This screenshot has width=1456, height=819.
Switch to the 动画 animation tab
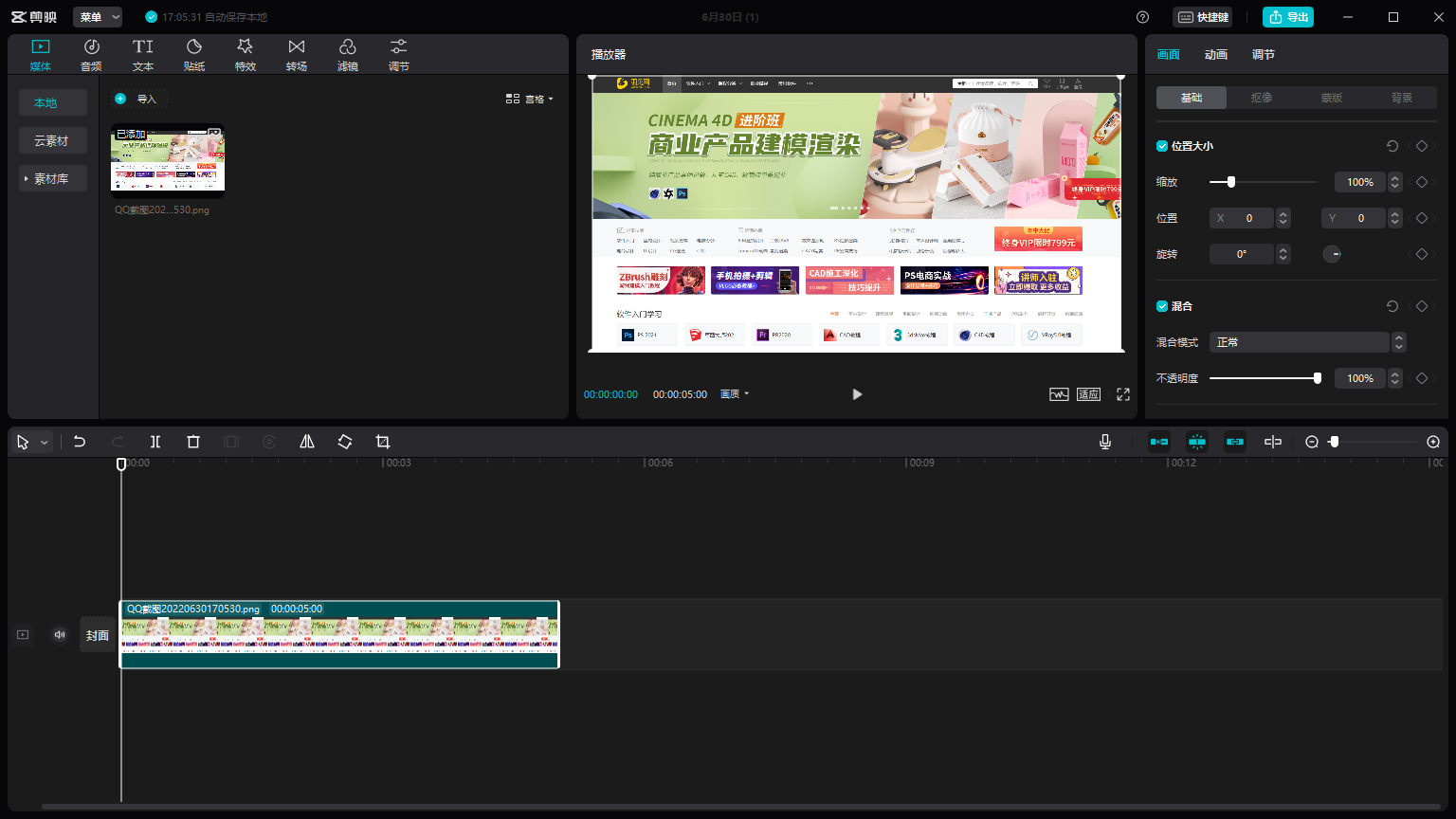pos(1216,55)
